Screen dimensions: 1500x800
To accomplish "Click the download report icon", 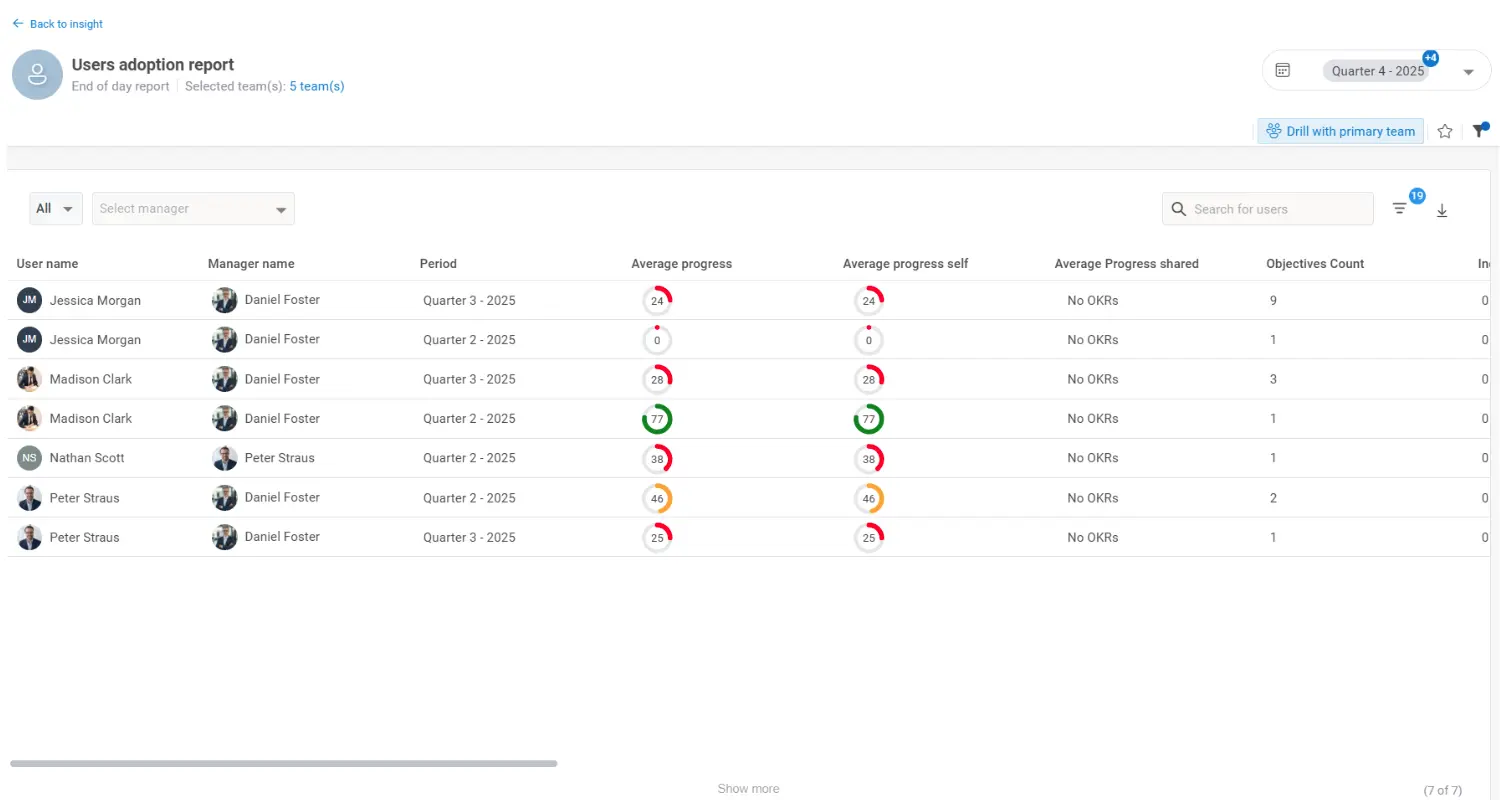I will 1442,210.
